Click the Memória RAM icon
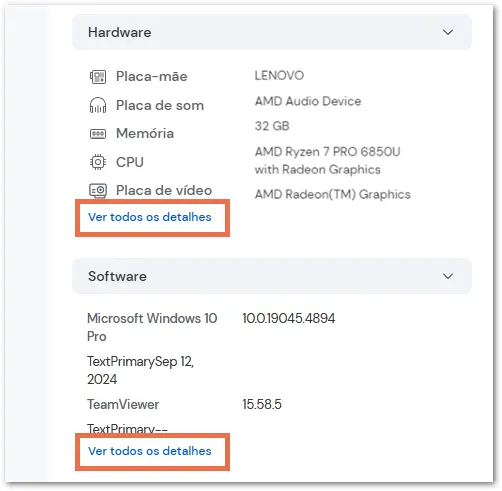The width and height of the screenshot is (502, 491). (x=98, y=134)
